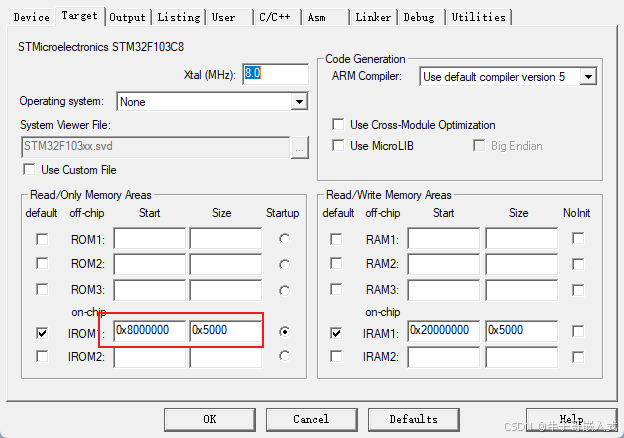The width and height of the screenshot is (624, 438).
Task: Enable NoInit for RAM3
Action: [578, 290]
